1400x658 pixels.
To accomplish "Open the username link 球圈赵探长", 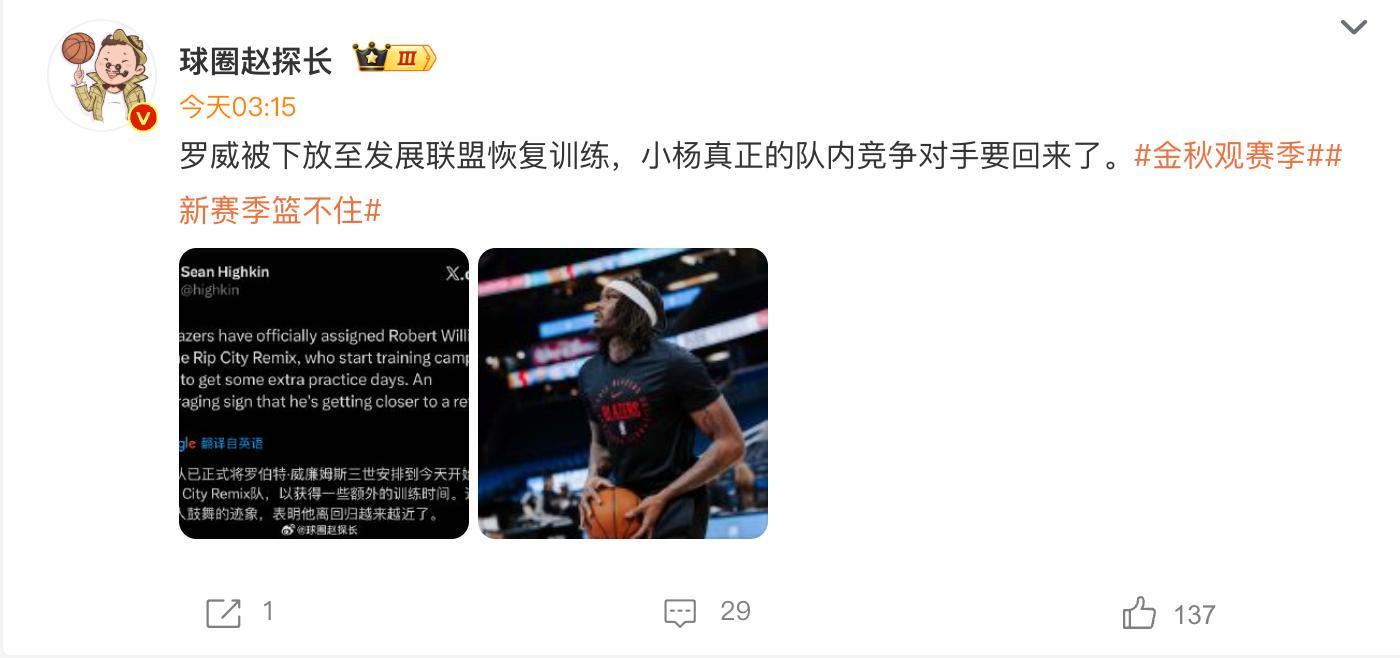I will [255, 61].
